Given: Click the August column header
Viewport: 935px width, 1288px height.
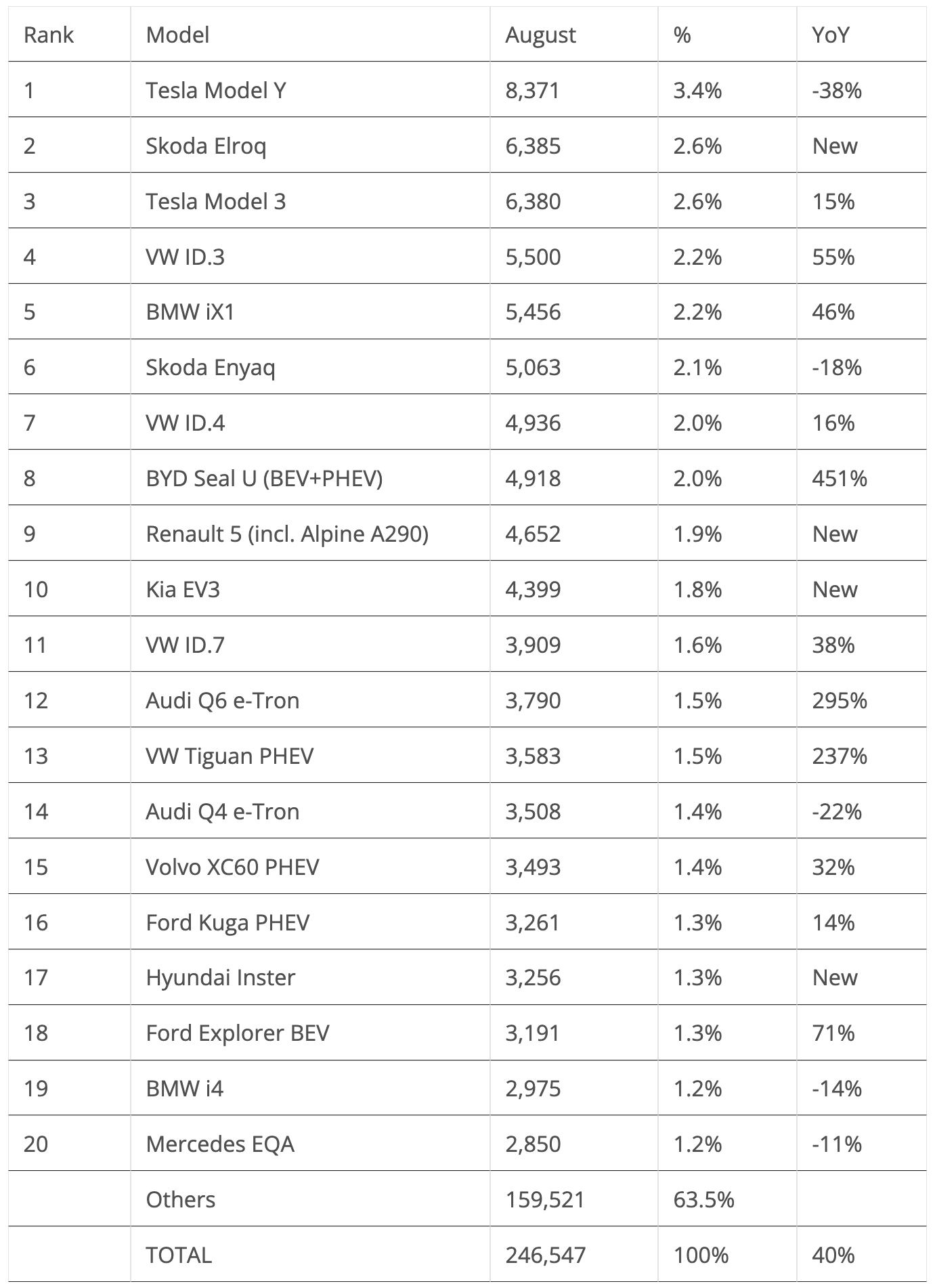Looking at the screenshot, I should click(x=540, y=35).
